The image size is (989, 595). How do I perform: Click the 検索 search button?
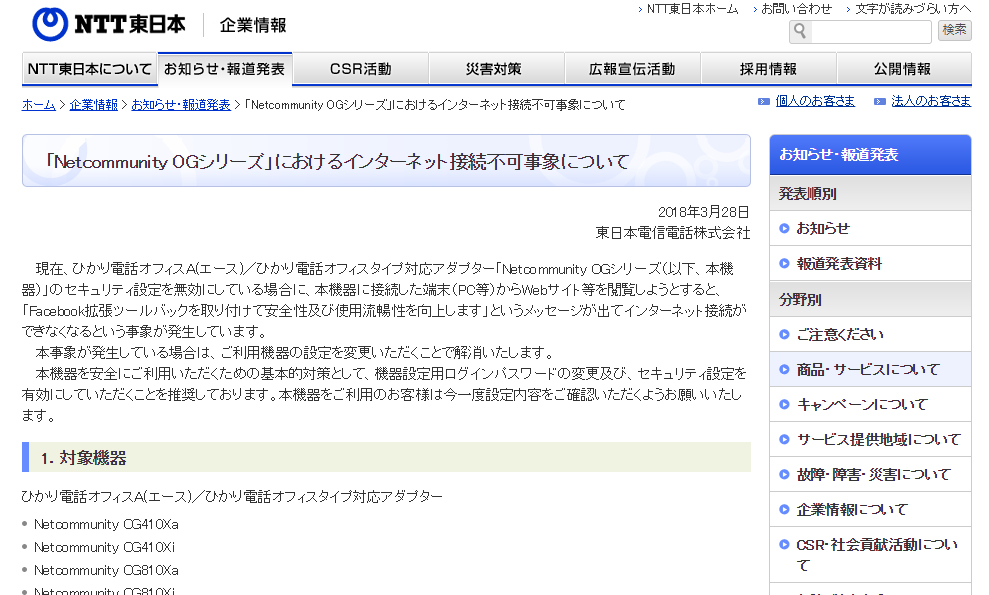954,30
